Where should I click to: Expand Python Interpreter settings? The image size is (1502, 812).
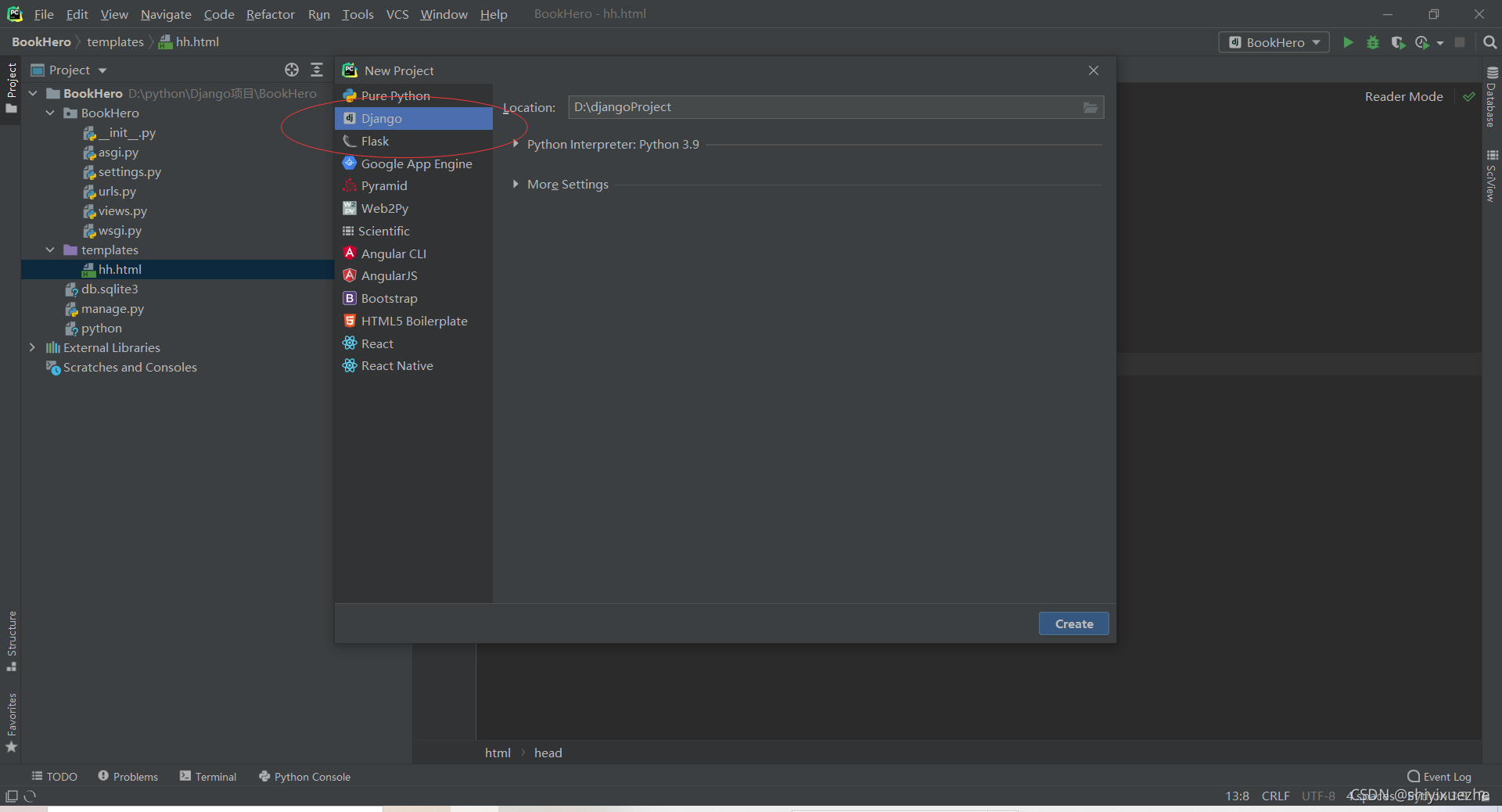[x=516, y=144]
